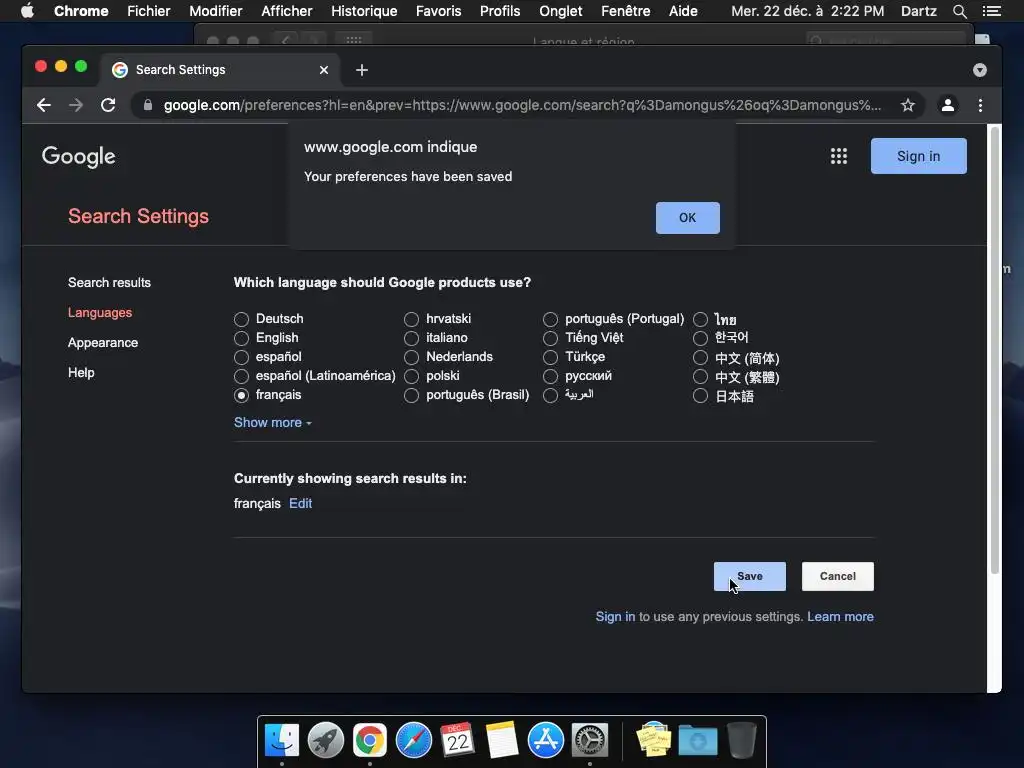Viewport: 1024px width, 768px height.
Task: Open the Trash in the dock
Action: (x=742, y=740)
